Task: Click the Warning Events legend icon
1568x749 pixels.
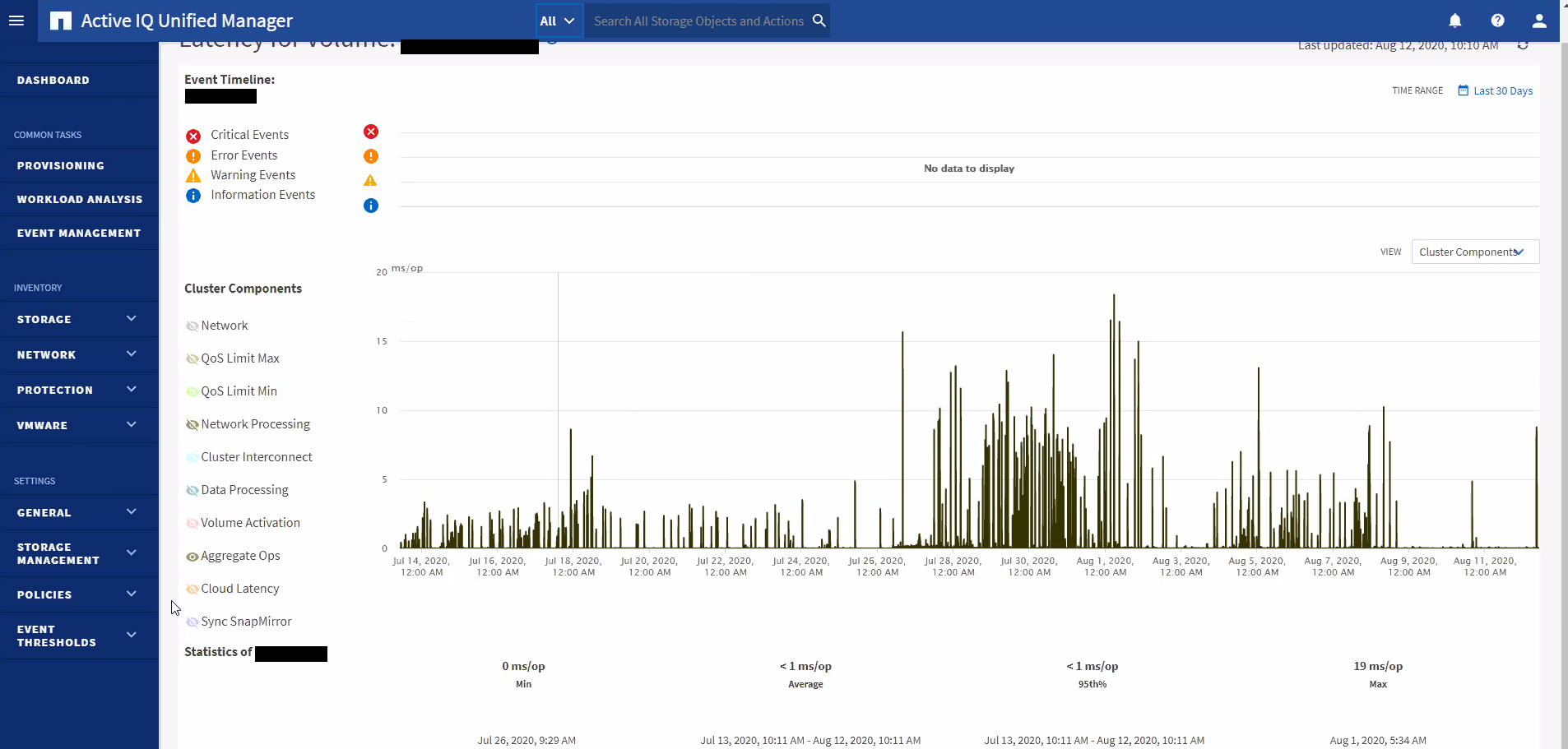Action: [x=193, y=175]
